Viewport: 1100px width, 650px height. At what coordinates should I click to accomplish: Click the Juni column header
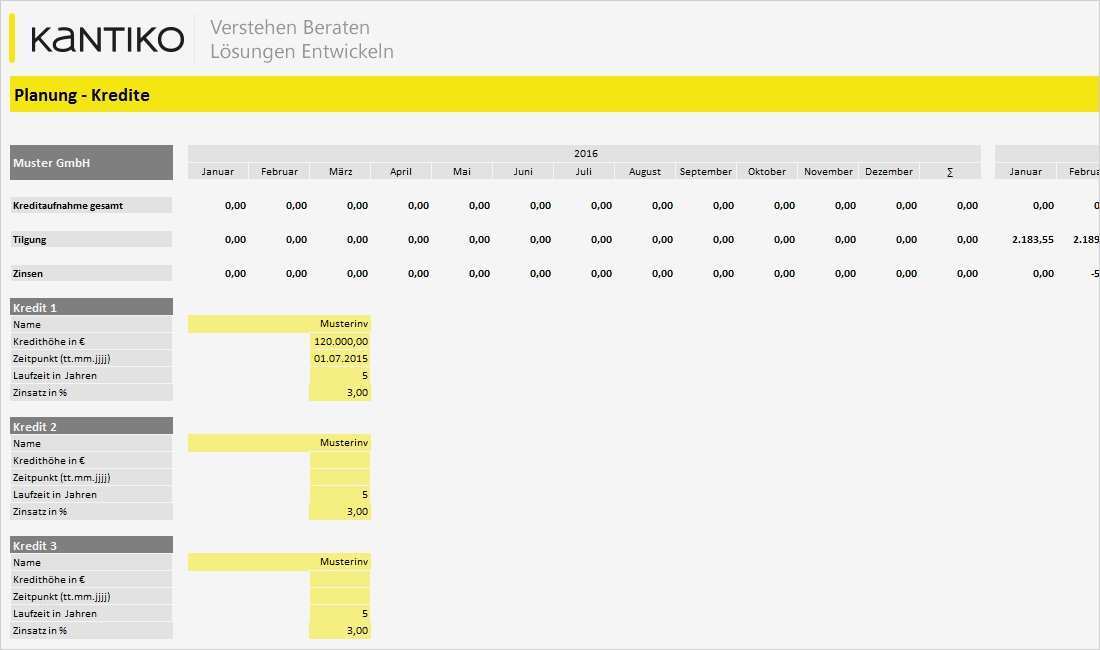[x=523, y=172]
